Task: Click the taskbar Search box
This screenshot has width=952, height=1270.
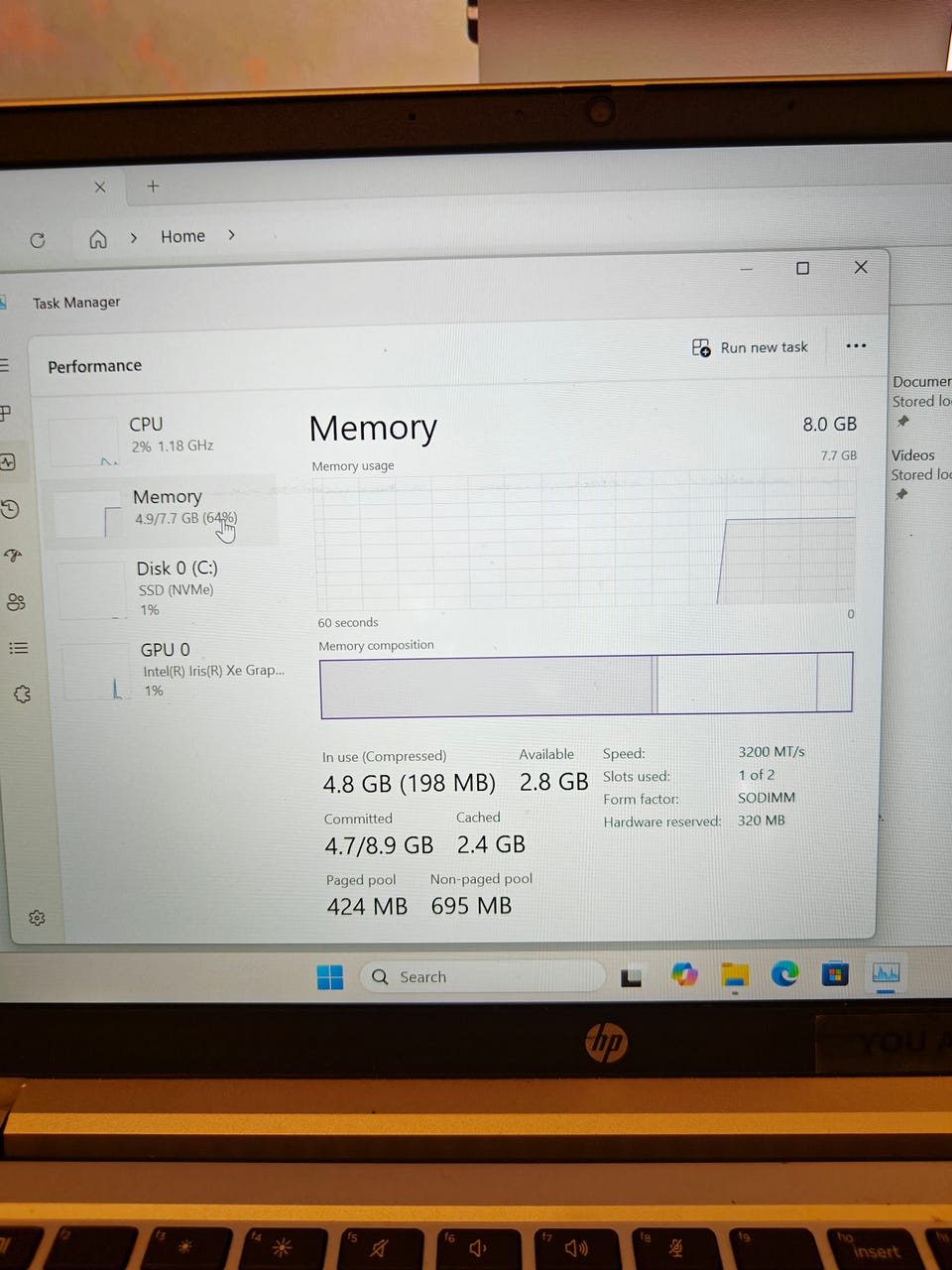Action: pyautogui.click(x=482, y=976)
